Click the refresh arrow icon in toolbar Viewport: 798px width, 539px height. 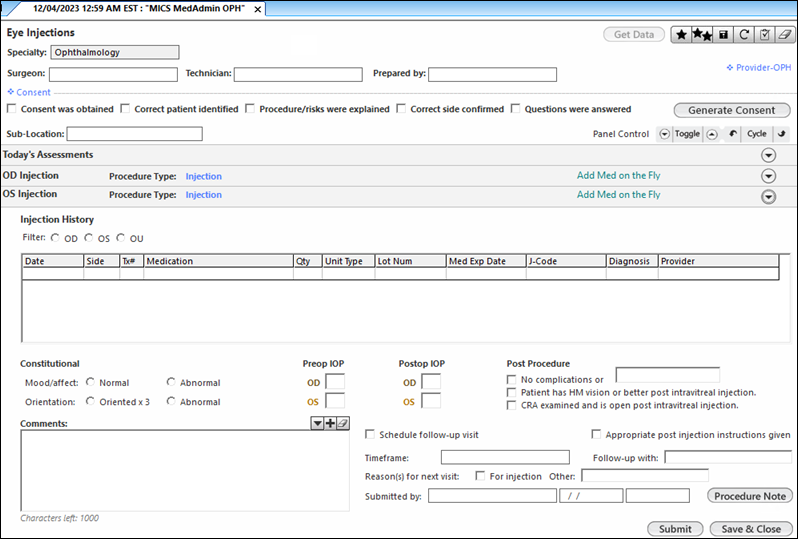coord(744,35)
